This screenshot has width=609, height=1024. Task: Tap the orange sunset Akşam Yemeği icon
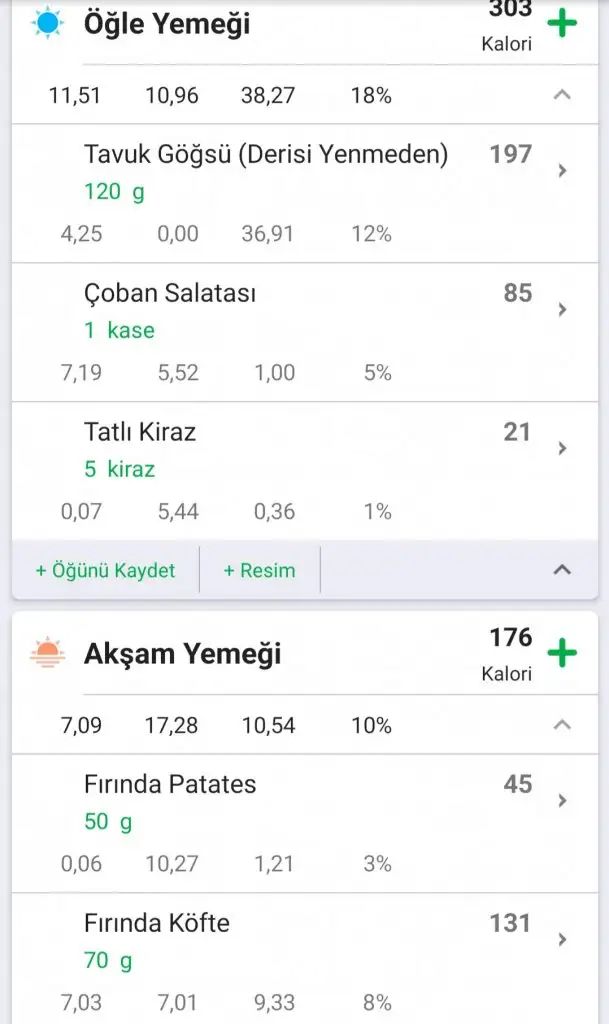[46, 654]
